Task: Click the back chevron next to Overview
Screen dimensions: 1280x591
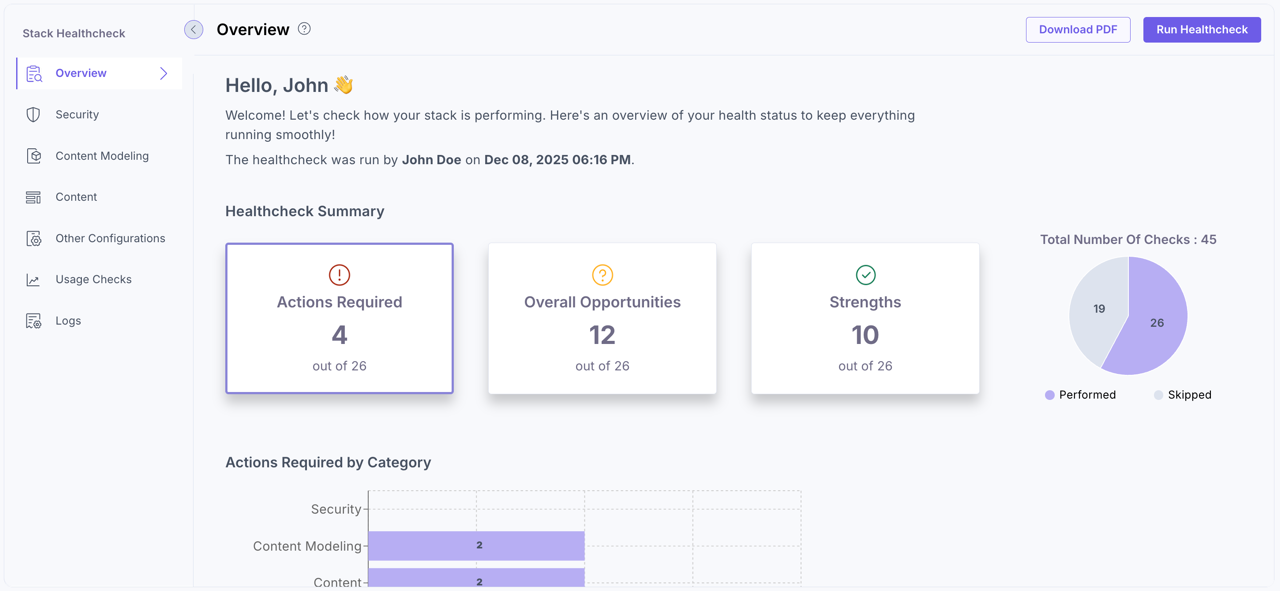Action: tap(193, 29)
